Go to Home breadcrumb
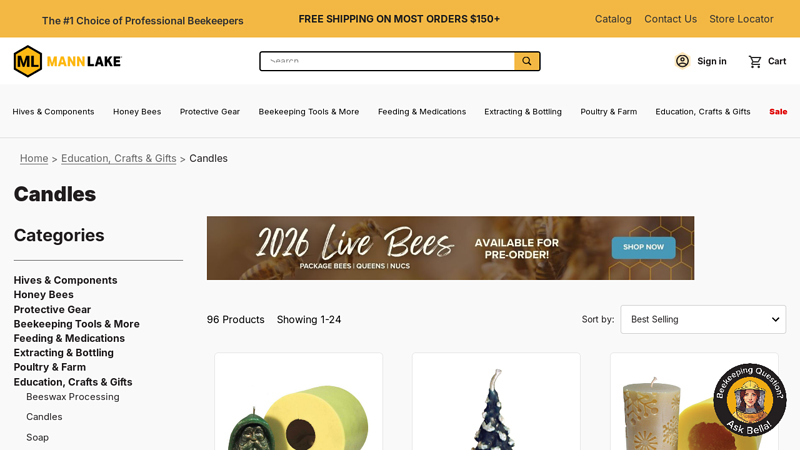The image size is (800, 450). (x=34, y=159)
